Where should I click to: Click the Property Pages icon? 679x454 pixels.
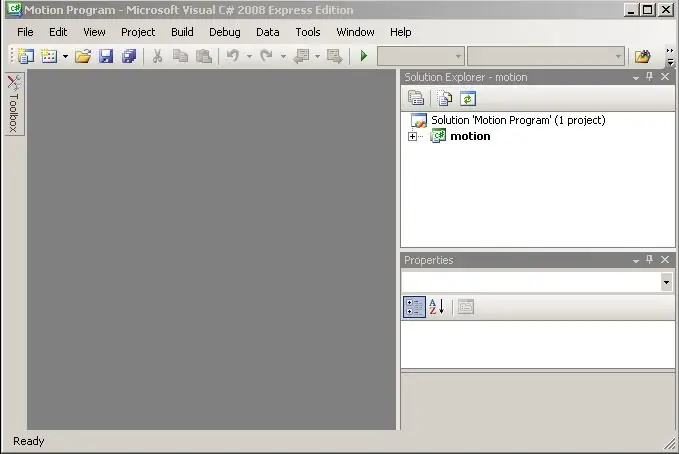coord(466,307)
